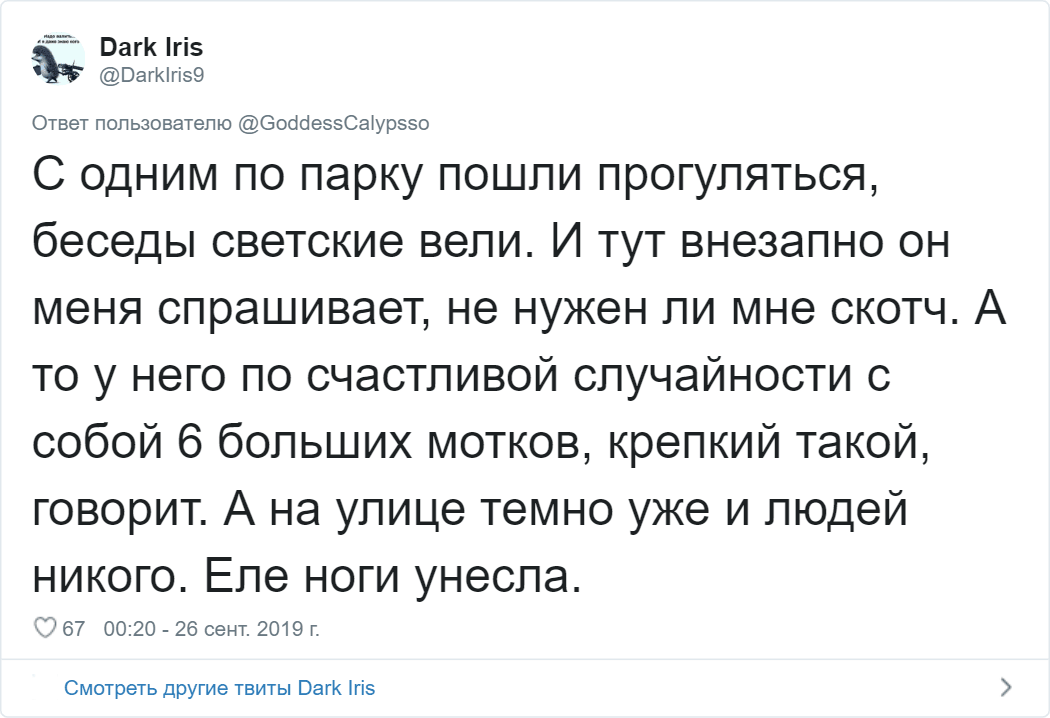Viewport: 1050px width, 718px height.
Task: Like the tweet with the heart icon
Action: (44, 629)
